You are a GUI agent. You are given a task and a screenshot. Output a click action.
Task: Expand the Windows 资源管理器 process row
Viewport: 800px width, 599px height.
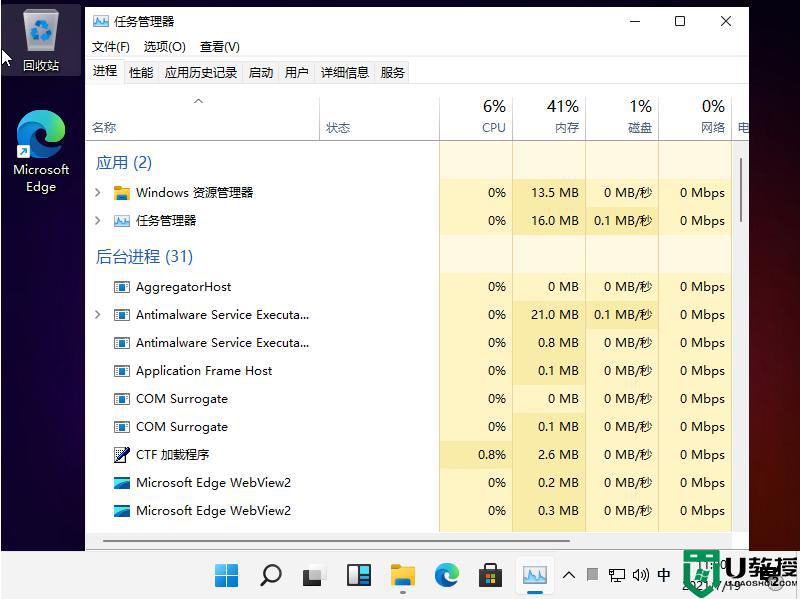98,193
